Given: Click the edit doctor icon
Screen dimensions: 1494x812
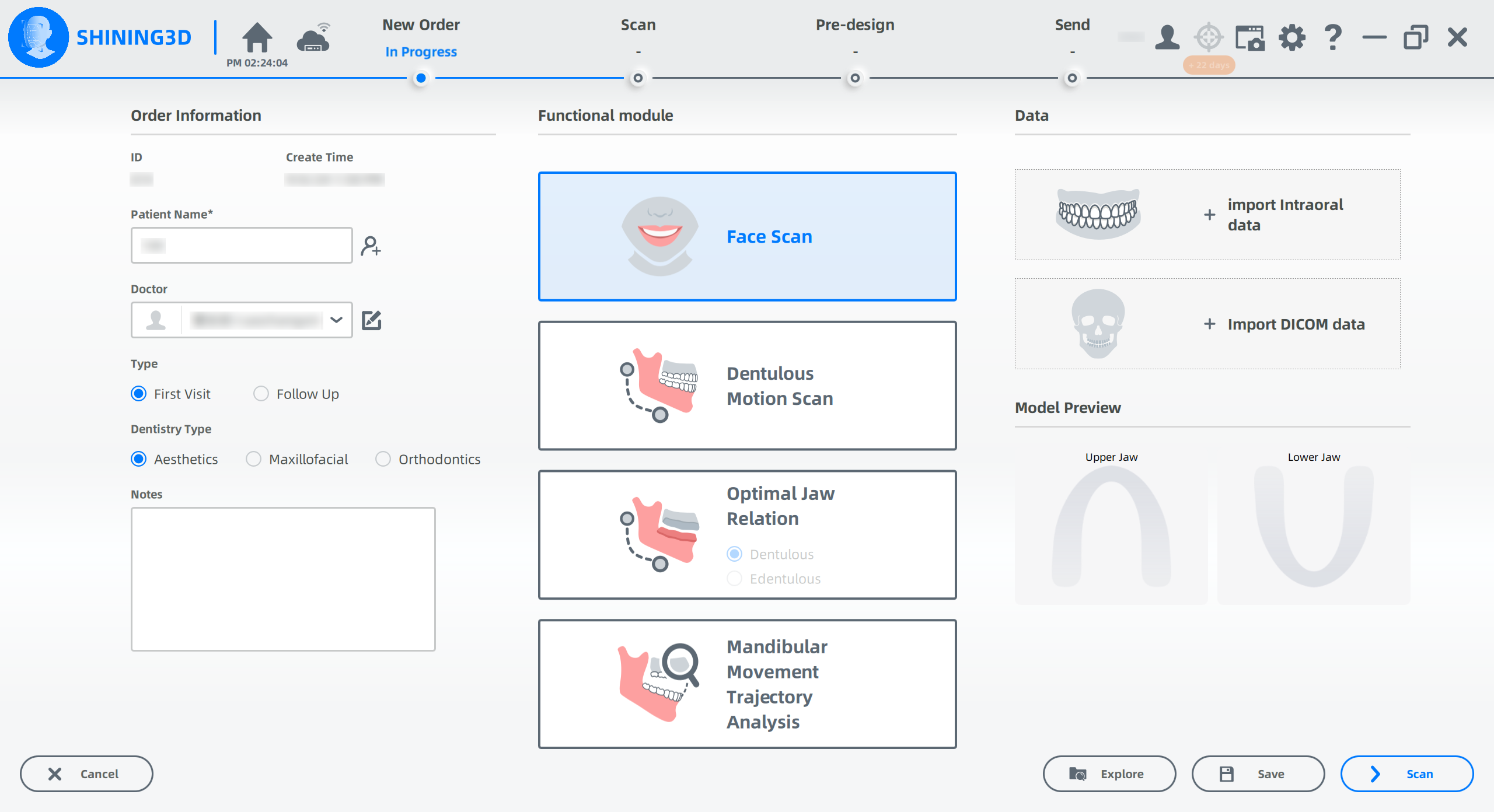Looking at the screenshot, I should [371, 320].
